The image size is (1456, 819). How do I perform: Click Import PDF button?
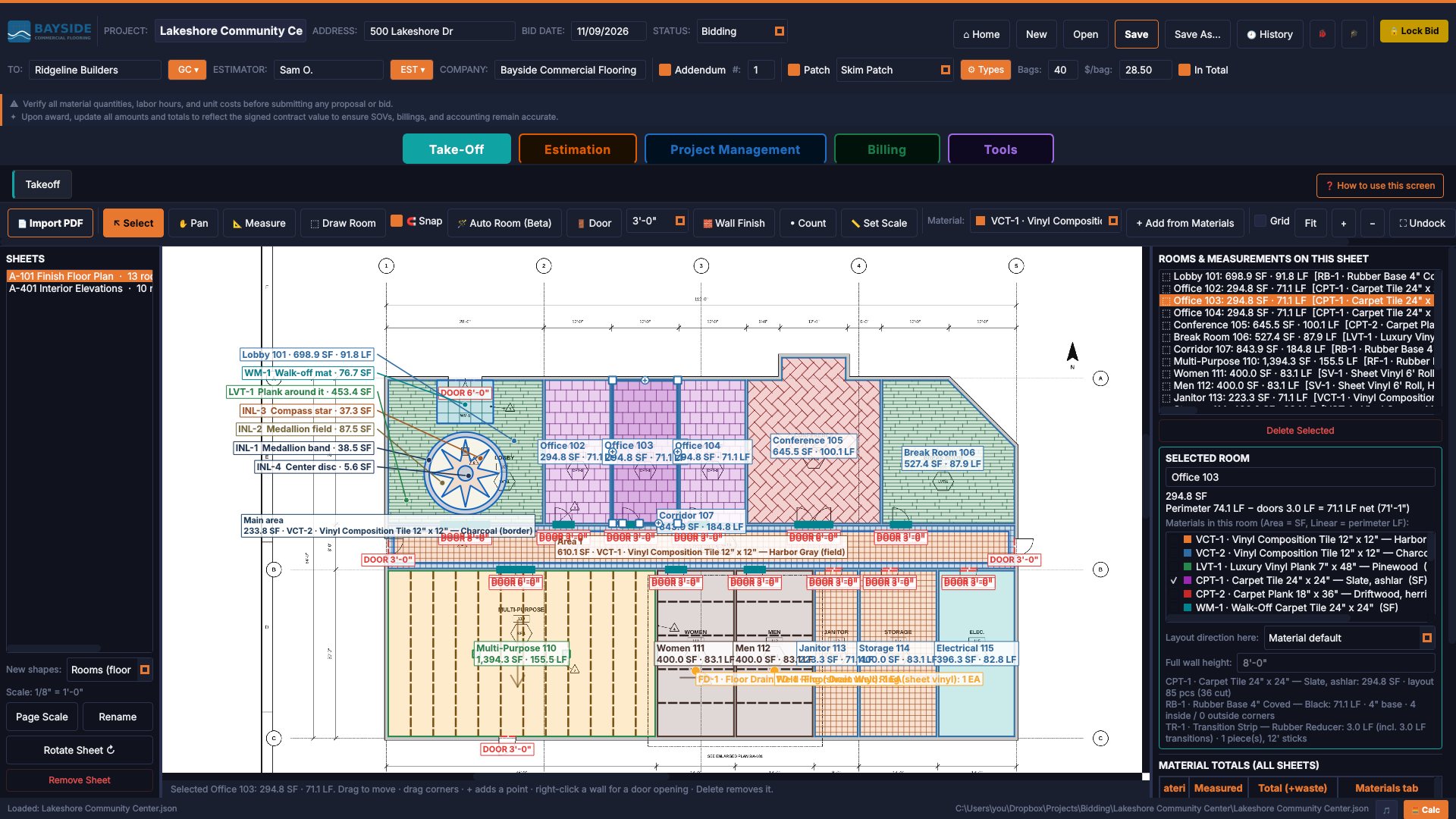[50, 223]
